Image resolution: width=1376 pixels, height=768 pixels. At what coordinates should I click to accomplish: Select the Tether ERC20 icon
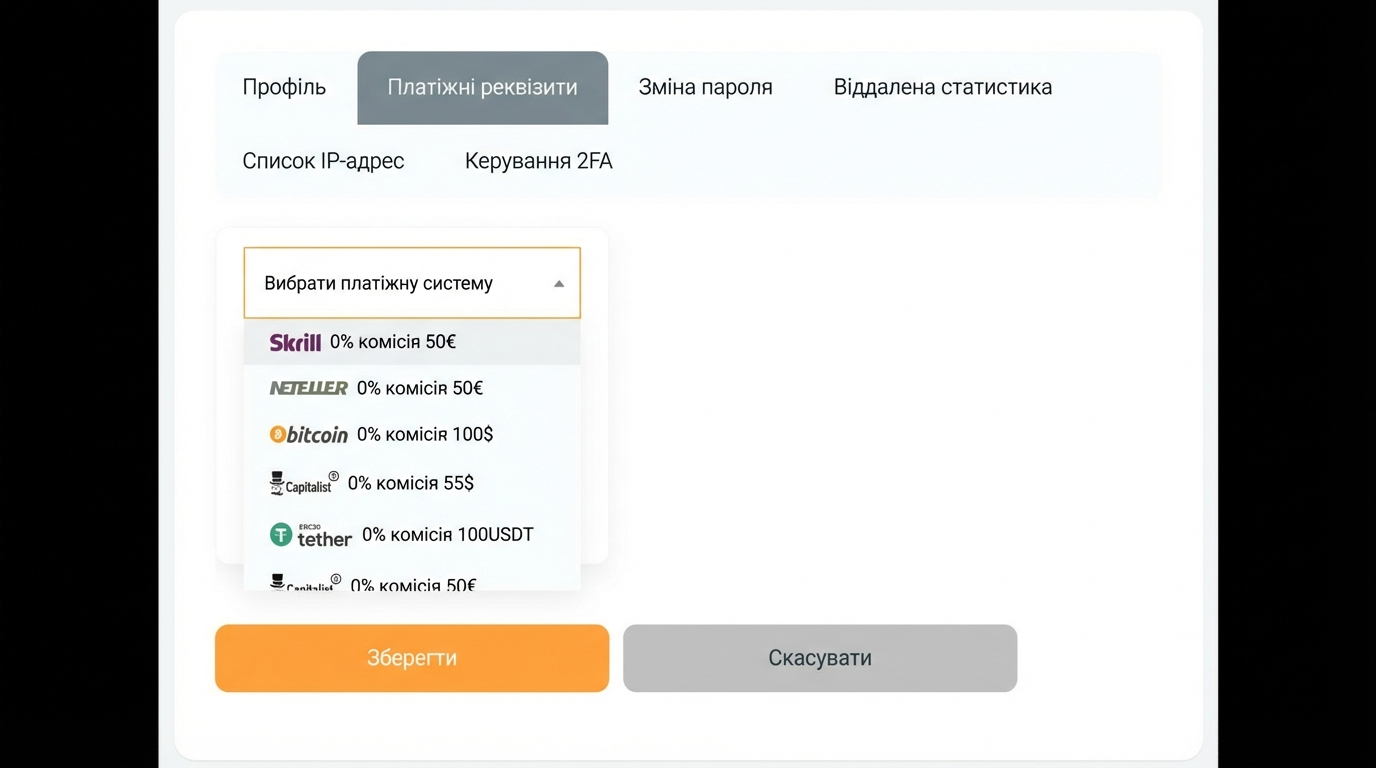pyautogui.click(x=310, y=534)
